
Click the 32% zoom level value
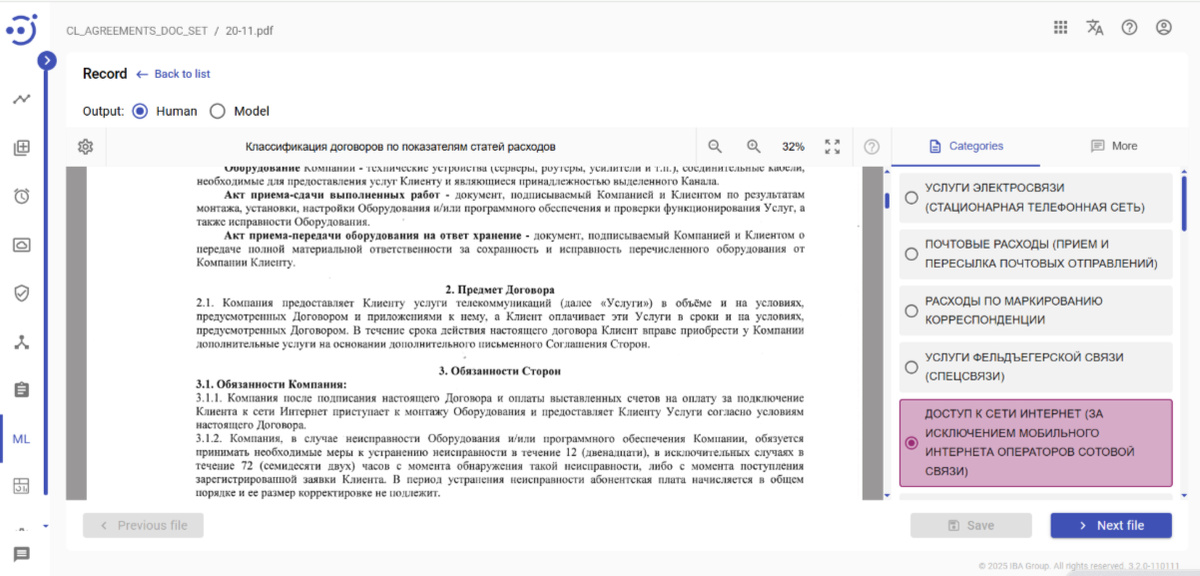tap(793, 147)
